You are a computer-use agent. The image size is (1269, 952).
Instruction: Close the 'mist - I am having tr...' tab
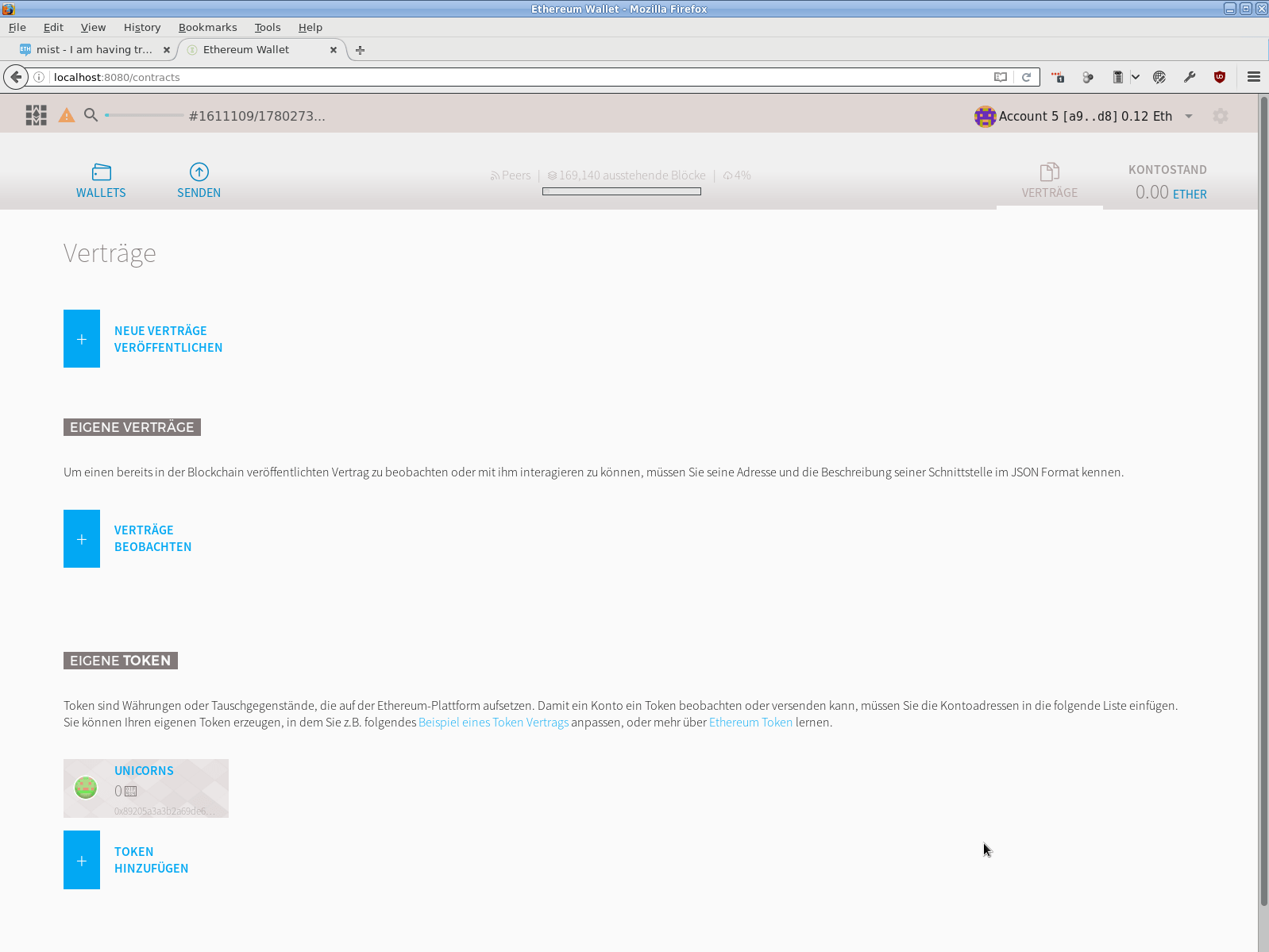[x=167, y=49]
